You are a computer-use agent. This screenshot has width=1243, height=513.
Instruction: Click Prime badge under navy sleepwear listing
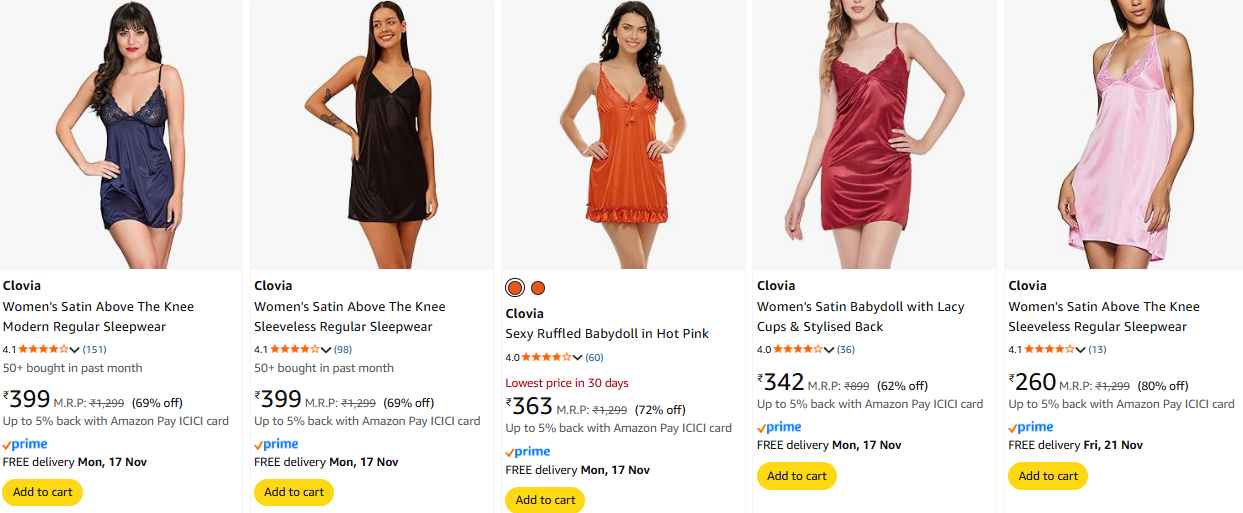pyautogui.click(x=25, y=444)
